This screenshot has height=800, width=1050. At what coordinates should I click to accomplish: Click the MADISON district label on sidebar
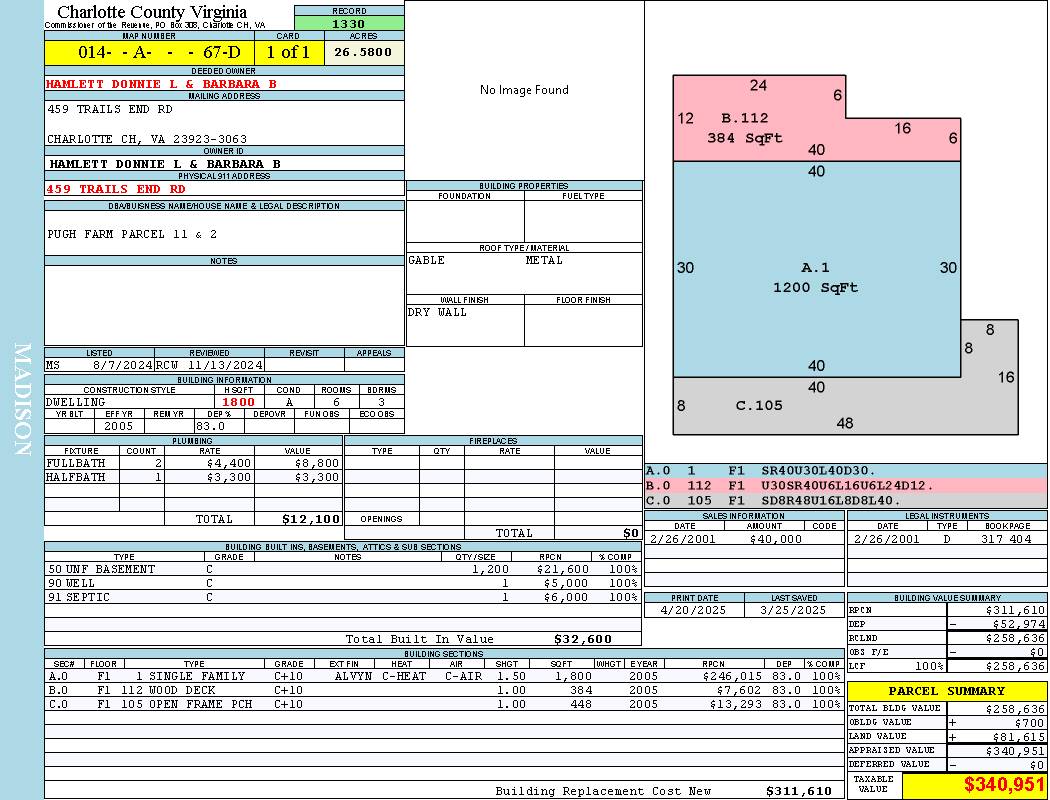point(22,400)
